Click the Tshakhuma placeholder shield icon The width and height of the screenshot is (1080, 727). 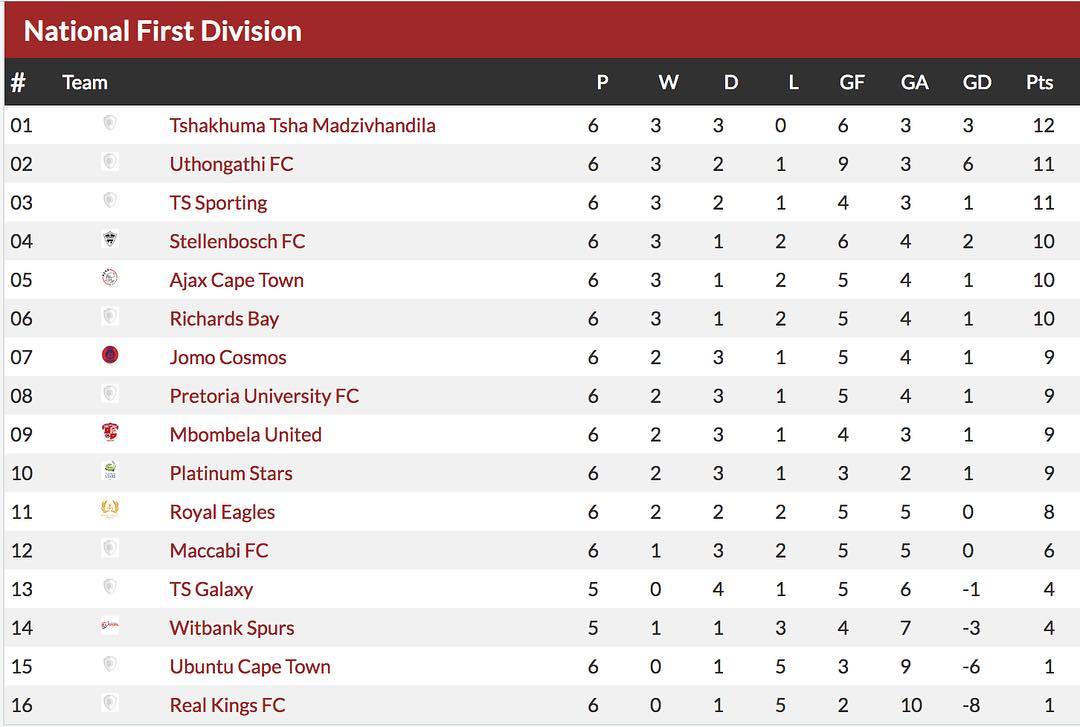tap(110, 123)
